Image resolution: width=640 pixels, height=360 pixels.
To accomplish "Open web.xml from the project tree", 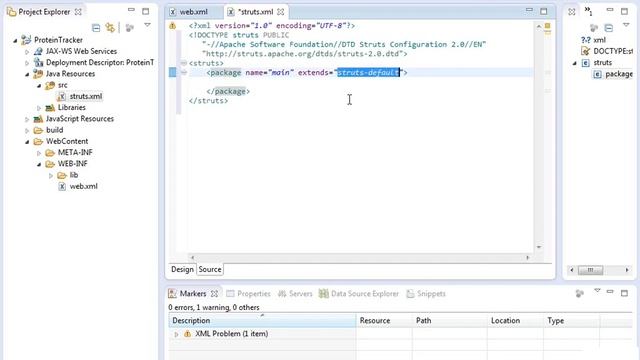I will tap(83, 186).
